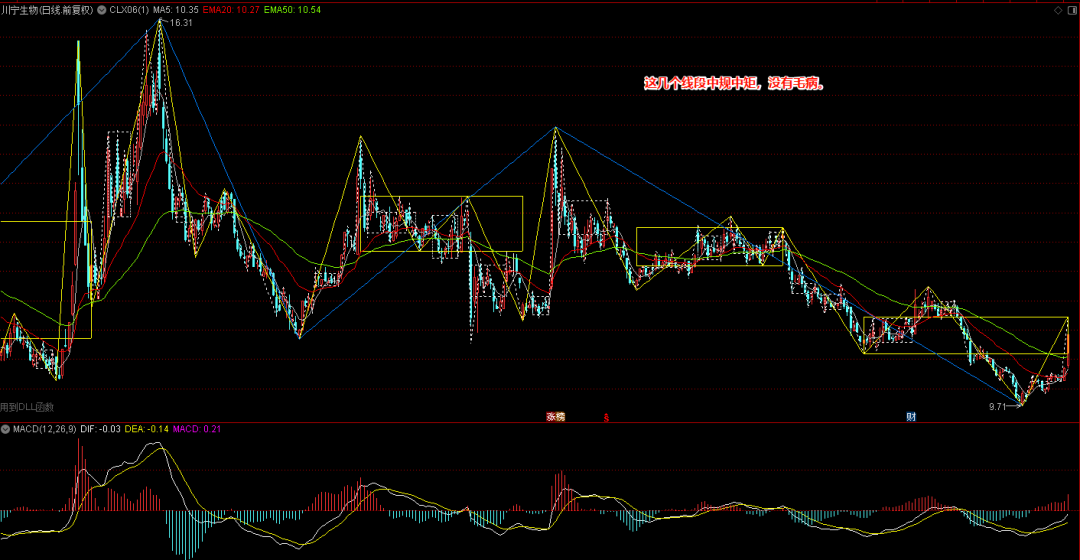Image resolution: width=1080 pixels, height=560 pixels.
Task: Open the 涨榜 event marker icon
Action: pos(555,417)
